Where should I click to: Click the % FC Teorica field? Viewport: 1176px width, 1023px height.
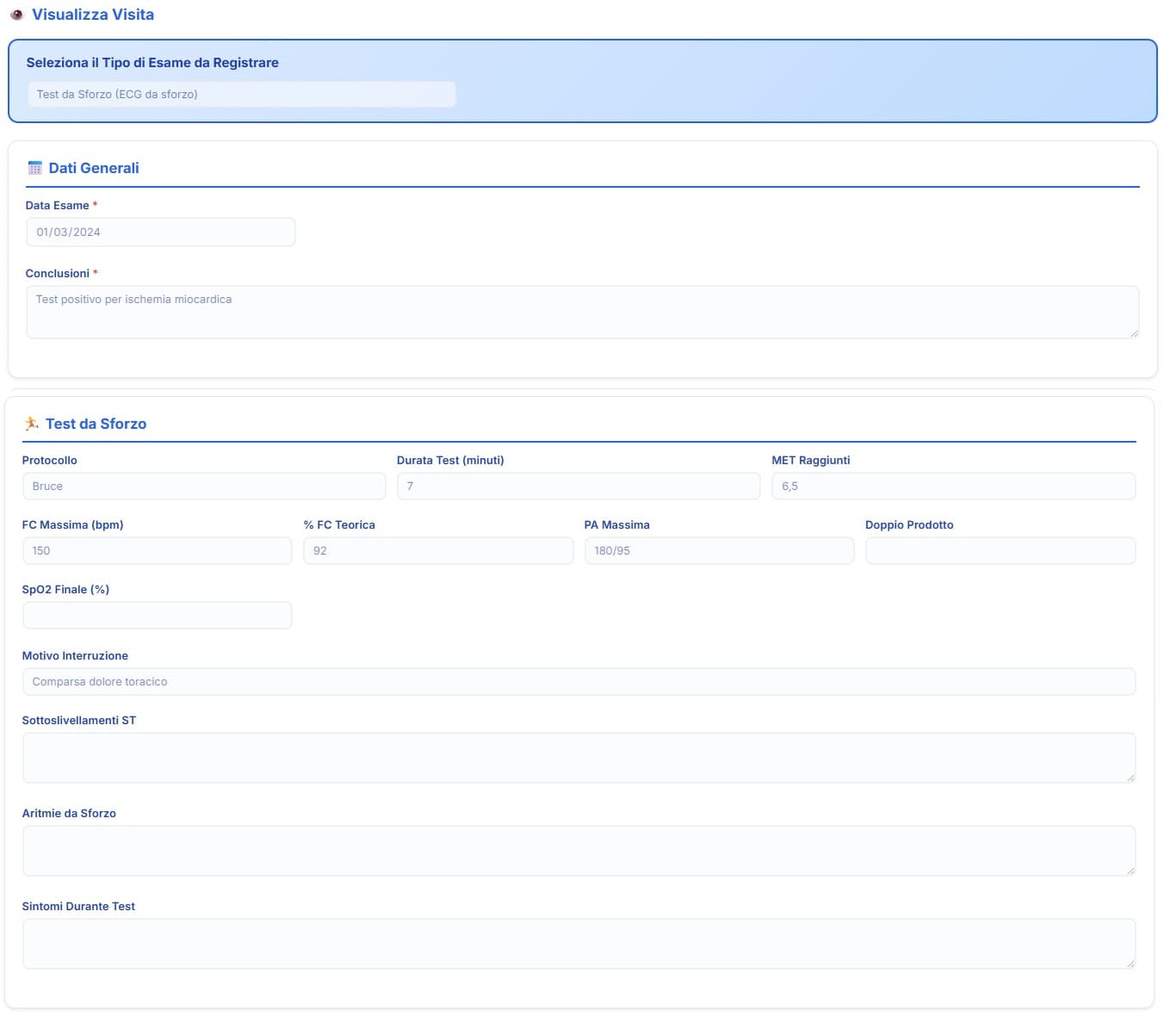click(x=437, y=551)
